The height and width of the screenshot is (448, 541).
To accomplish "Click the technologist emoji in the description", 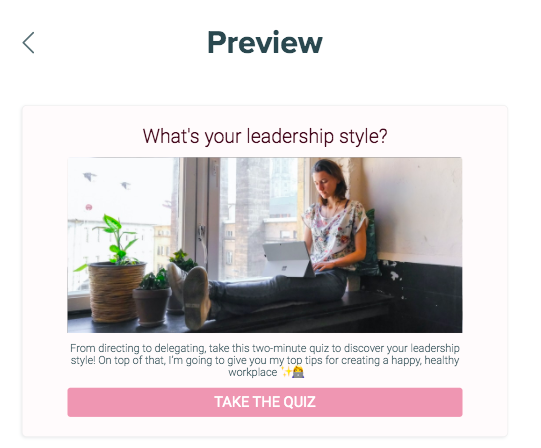I will click(x=298, y=372).
